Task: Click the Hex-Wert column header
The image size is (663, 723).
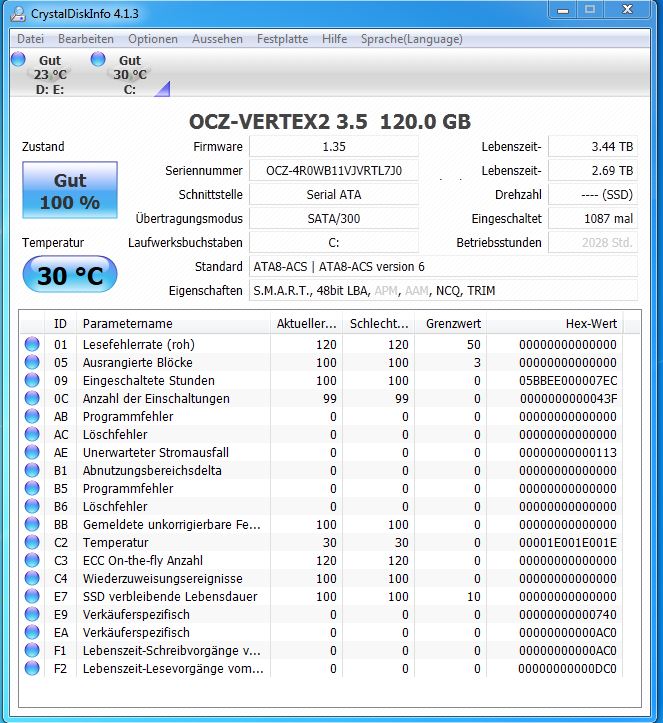Action: tap(554, 324)
